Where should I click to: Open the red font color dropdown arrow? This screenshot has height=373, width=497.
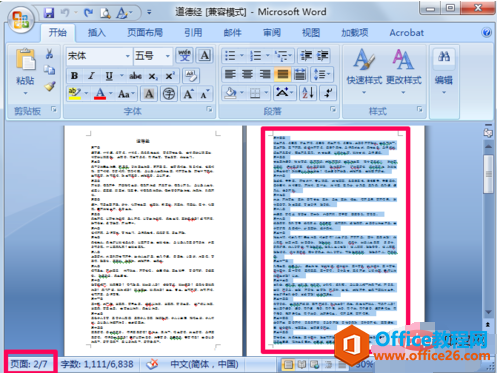click(111, 94)
